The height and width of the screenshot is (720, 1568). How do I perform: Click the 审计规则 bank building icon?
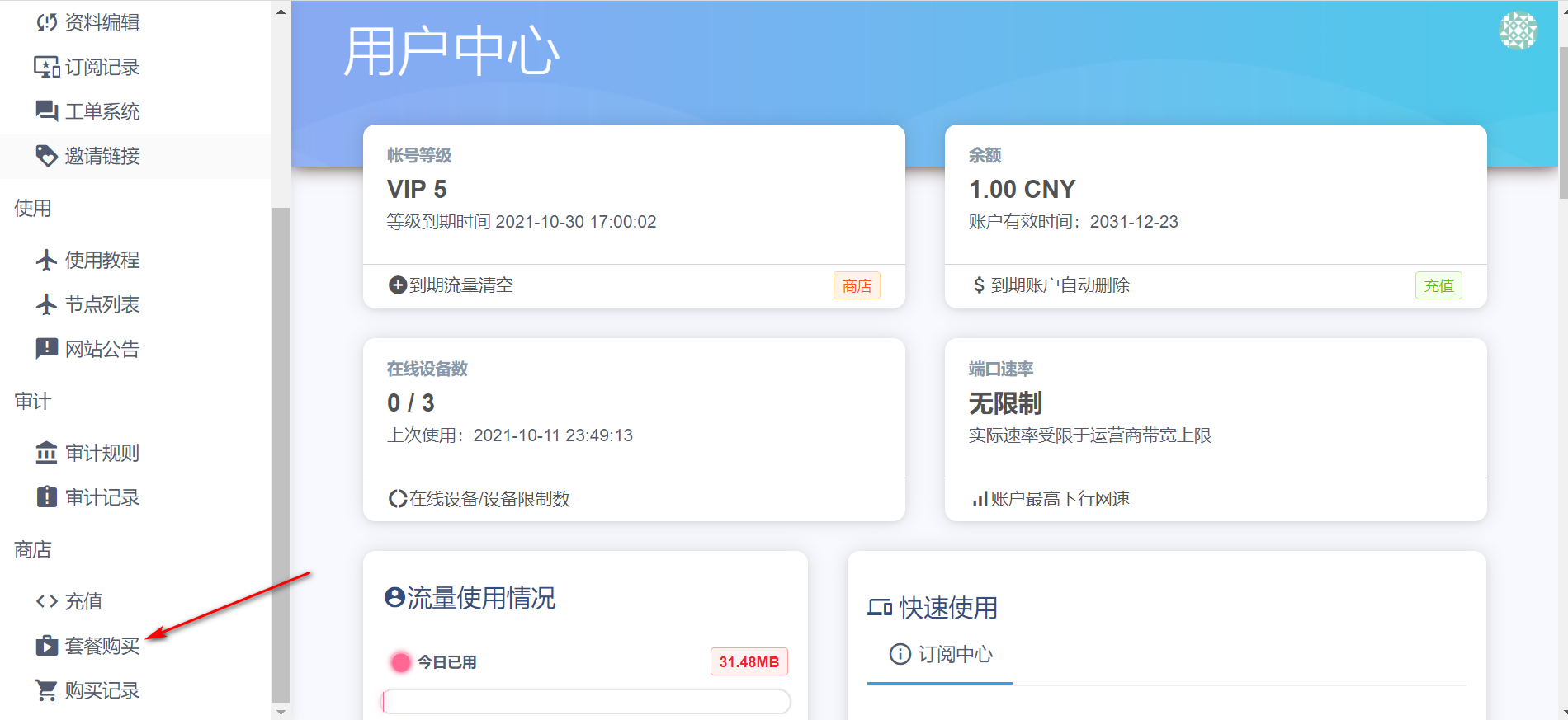coord(47,453)
